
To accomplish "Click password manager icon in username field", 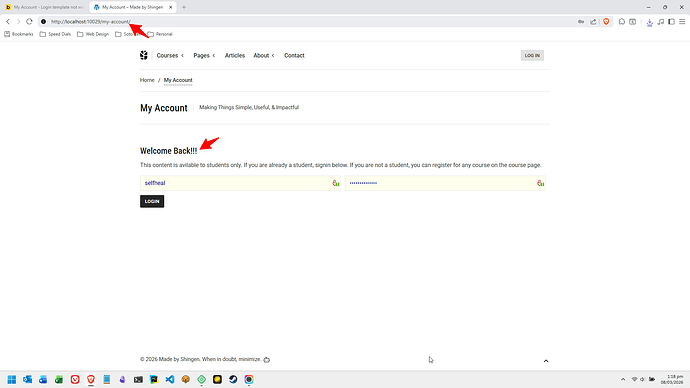I will pos(336,183).
